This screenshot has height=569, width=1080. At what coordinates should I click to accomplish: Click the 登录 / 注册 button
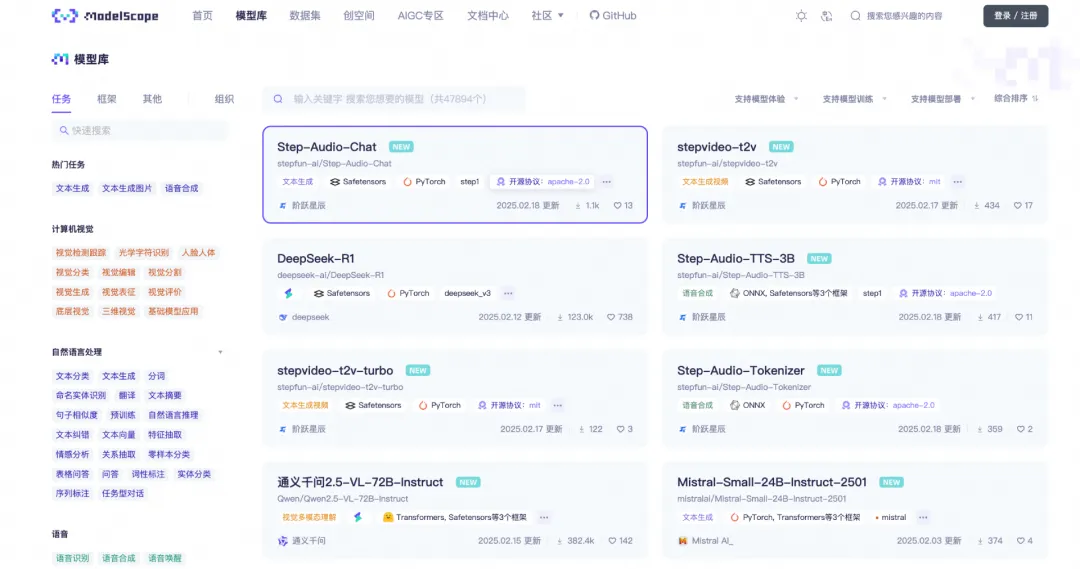tap(1015, 16)
